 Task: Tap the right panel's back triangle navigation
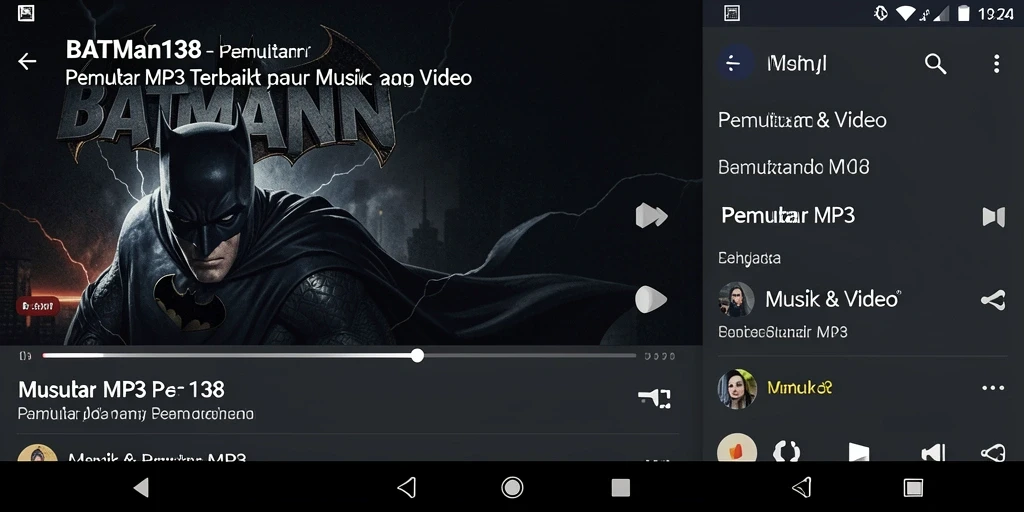point(801,487)
